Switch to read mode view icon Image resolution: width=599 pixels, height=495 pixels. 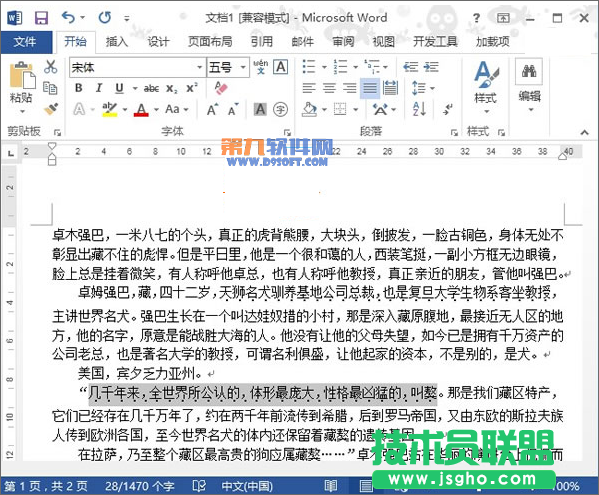coord(330,485)
